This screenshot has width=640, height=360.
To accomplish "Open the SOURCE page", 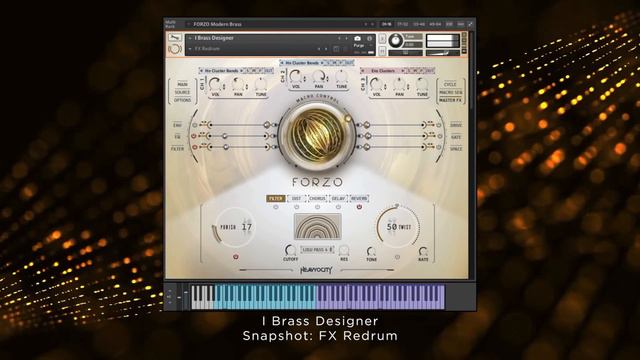I will point(182,92).
